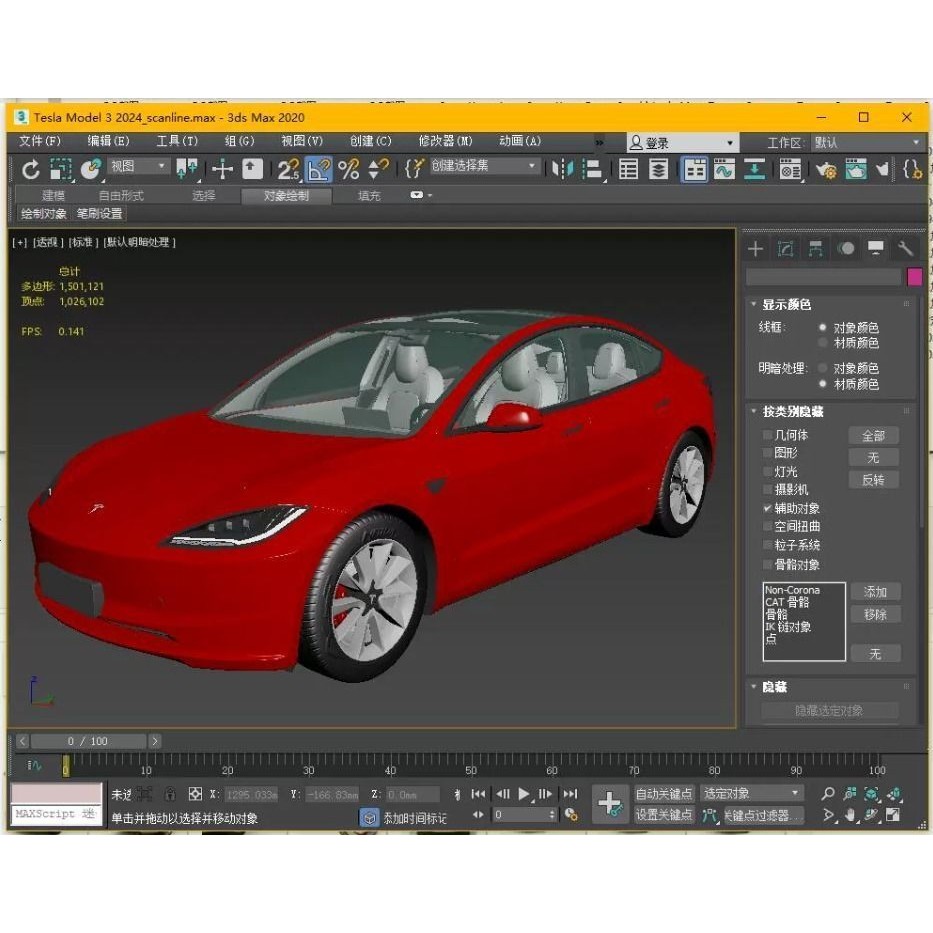Switch to the 建模 ribbon tab

[x=53, y=195]
